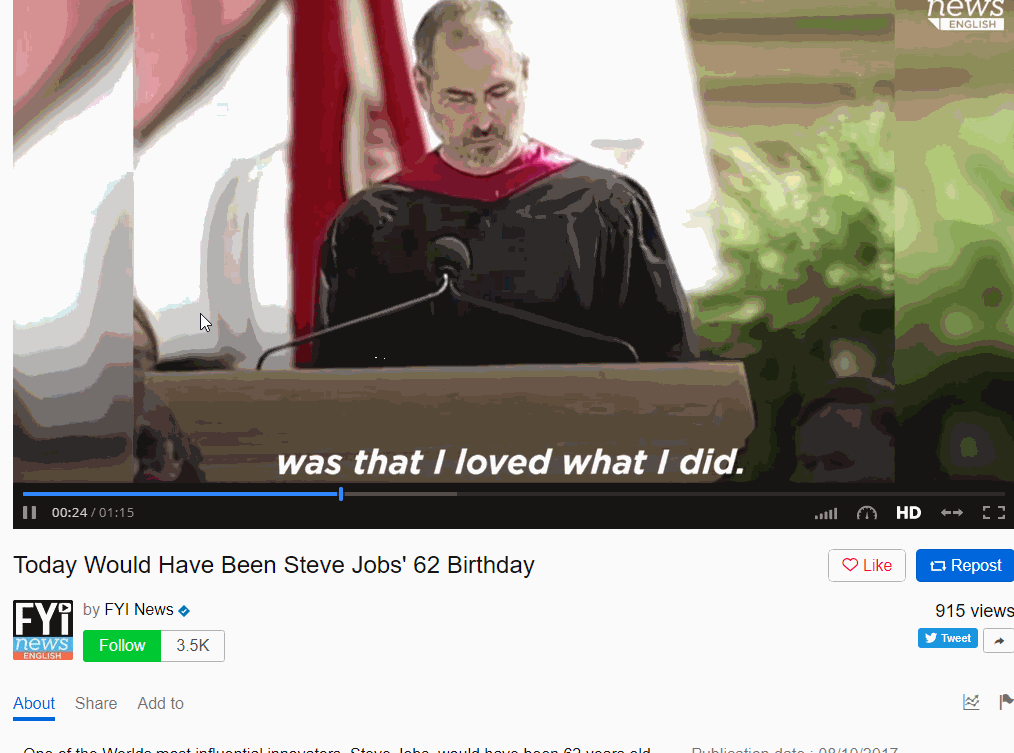Image resolution: width=1014 pixels, height=753 pixels.
Task: Open the 3.5K followers count
Action: [193, 646]
